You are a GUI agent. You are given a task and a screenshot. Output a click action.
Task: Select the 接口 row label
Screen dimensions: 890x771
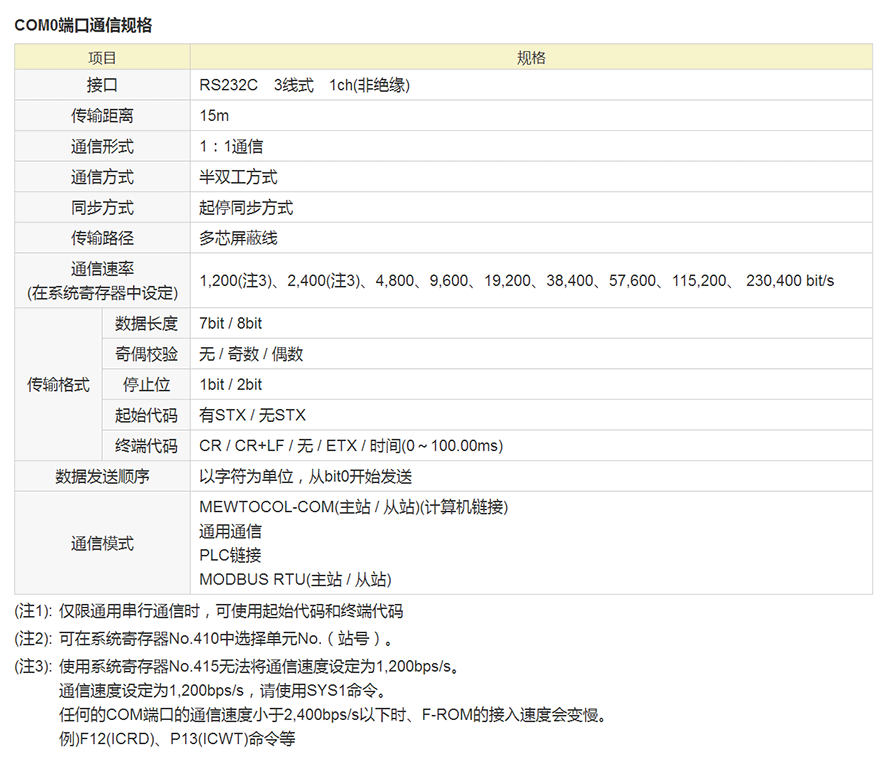click(x=102, y=86)
